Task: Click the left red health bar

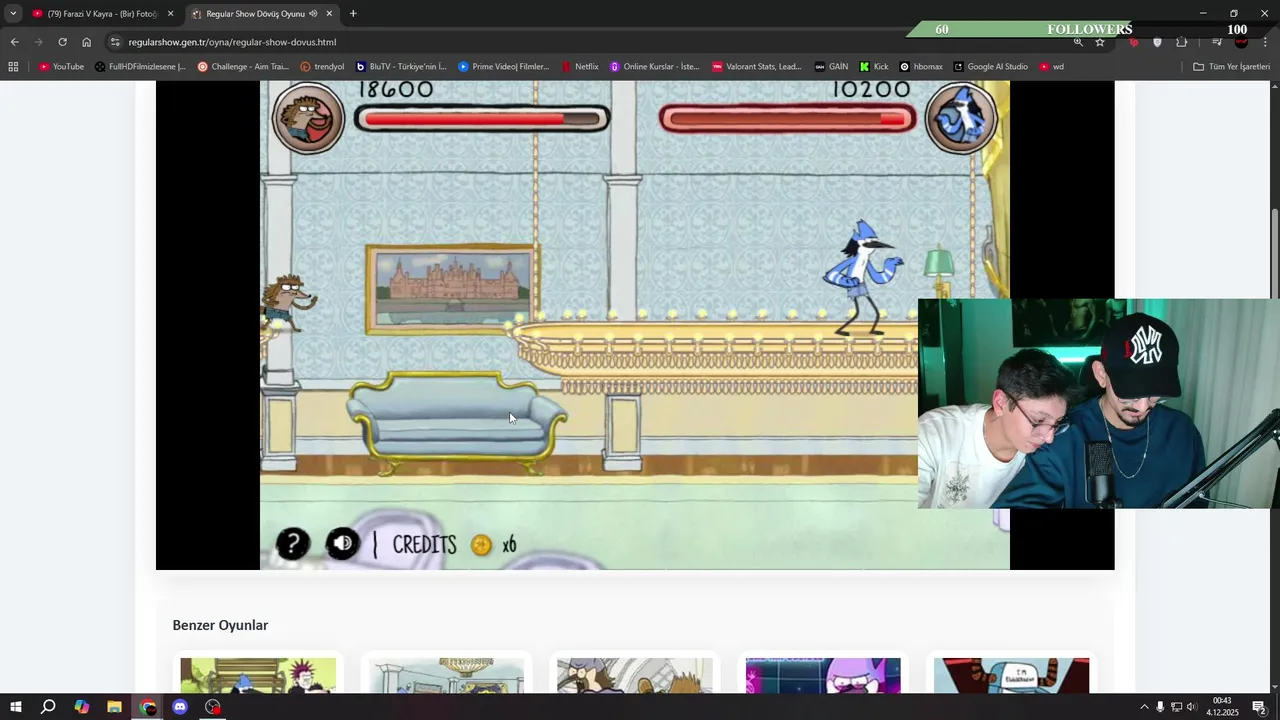Action: (x=481, y=119)
